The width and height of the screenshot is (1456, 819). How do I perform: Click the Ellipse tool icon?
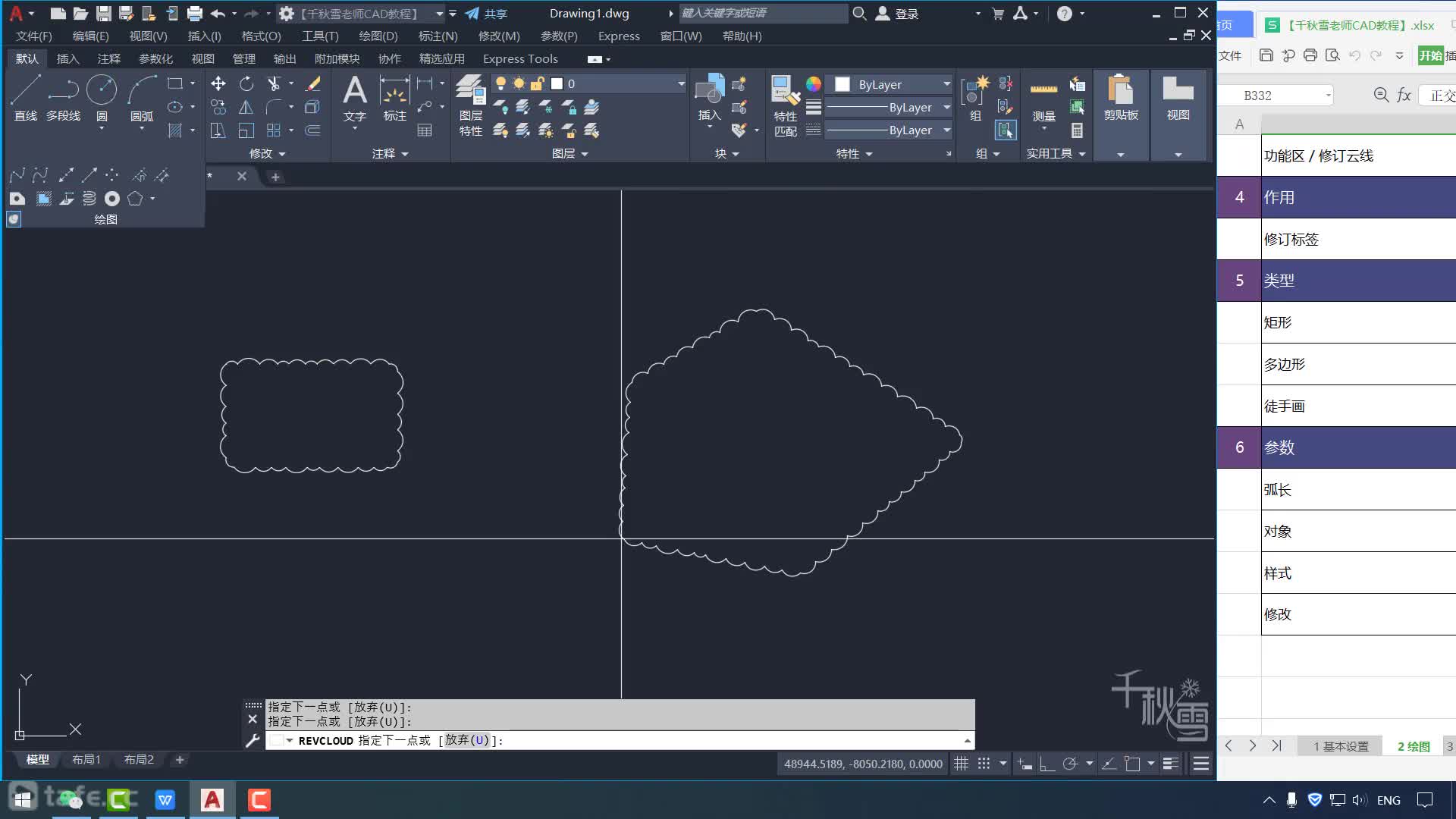[x=175, y=107]
